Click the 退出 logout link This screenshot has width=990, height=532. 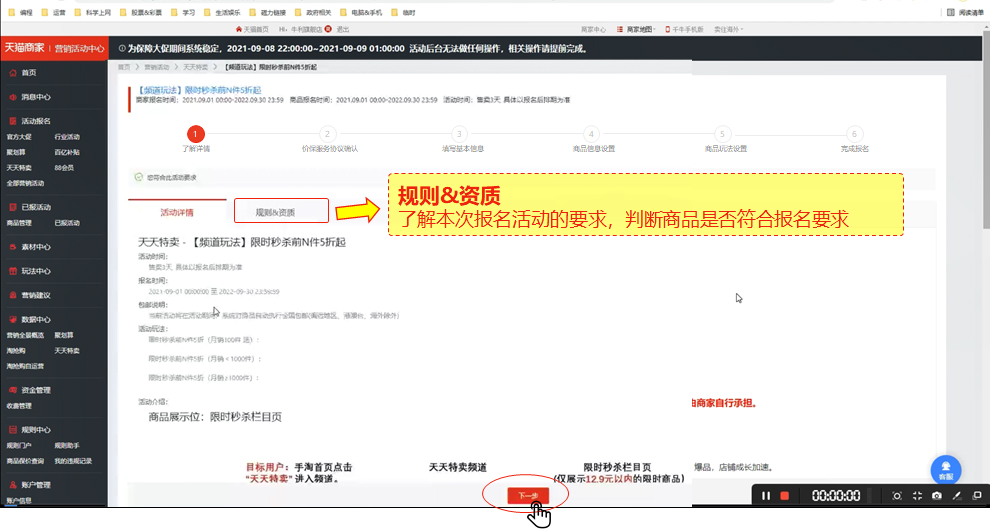click(x=342, y=29)
